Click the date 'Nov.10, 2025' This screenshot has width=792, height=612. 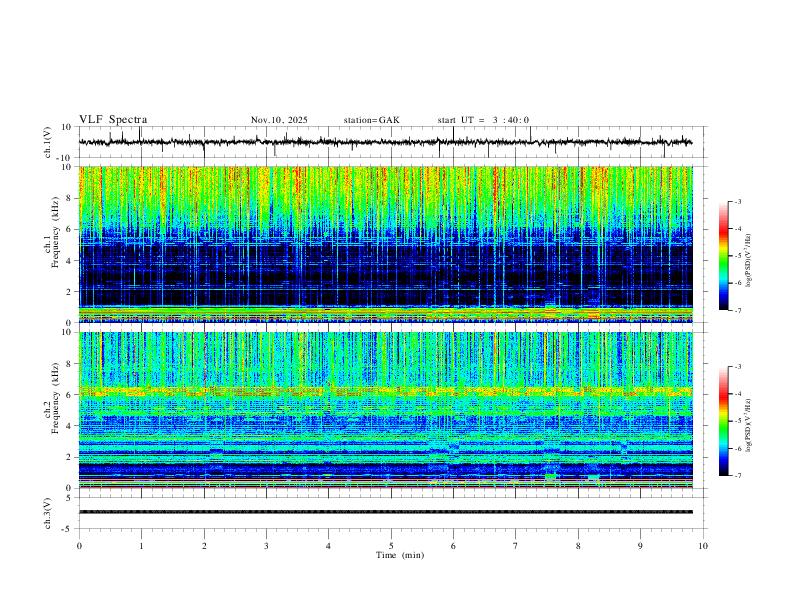(279, 120)
